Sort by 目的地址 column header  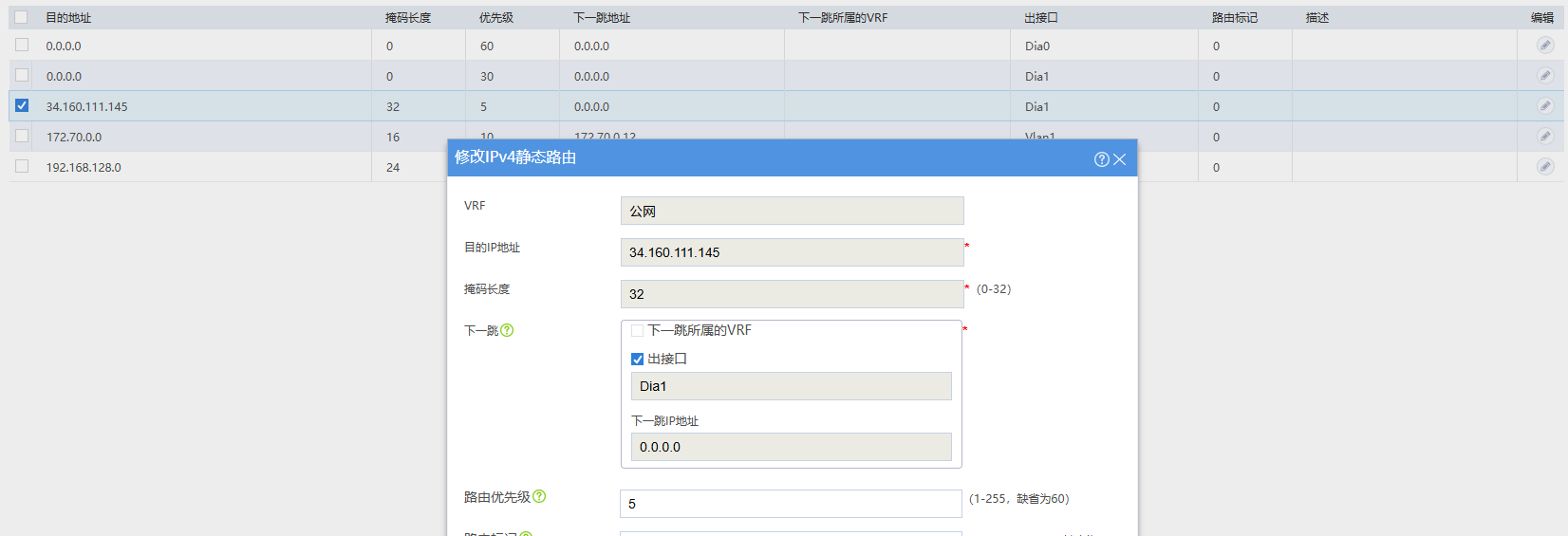[68, 18]
